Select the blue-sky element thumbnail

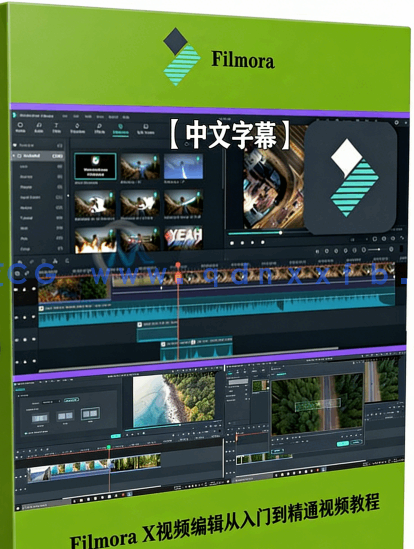coord(183,167)
